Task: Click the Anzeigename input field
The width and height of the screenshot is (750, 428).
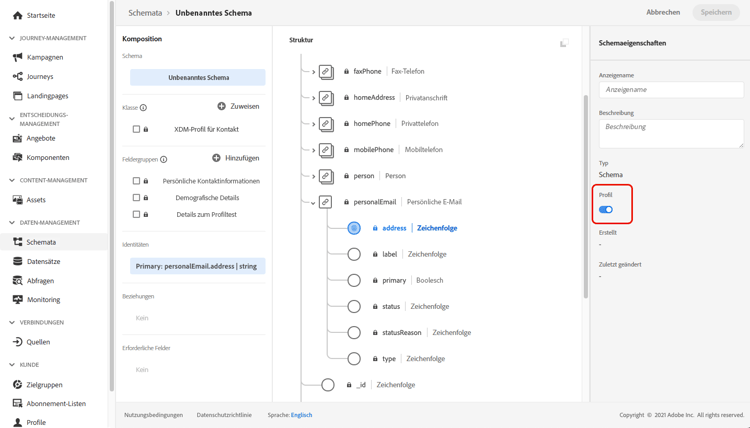Action: 671,90
